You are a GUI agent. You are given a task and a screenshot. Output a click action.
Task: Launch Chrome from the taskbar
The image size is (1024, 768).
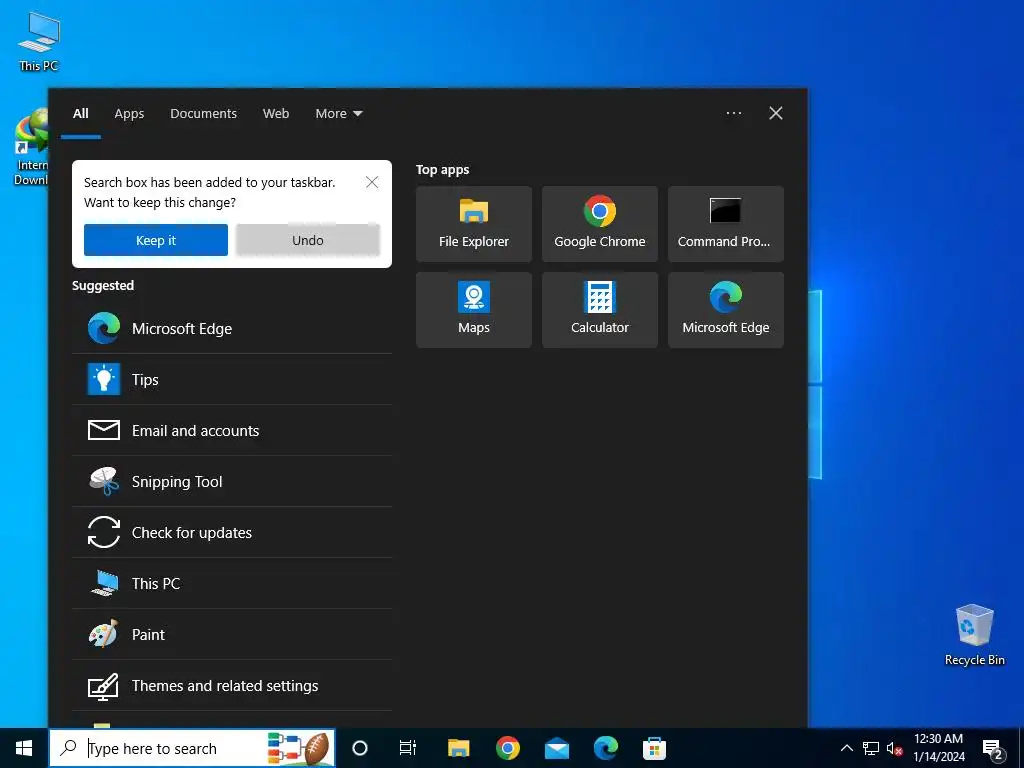coord(507,748)
